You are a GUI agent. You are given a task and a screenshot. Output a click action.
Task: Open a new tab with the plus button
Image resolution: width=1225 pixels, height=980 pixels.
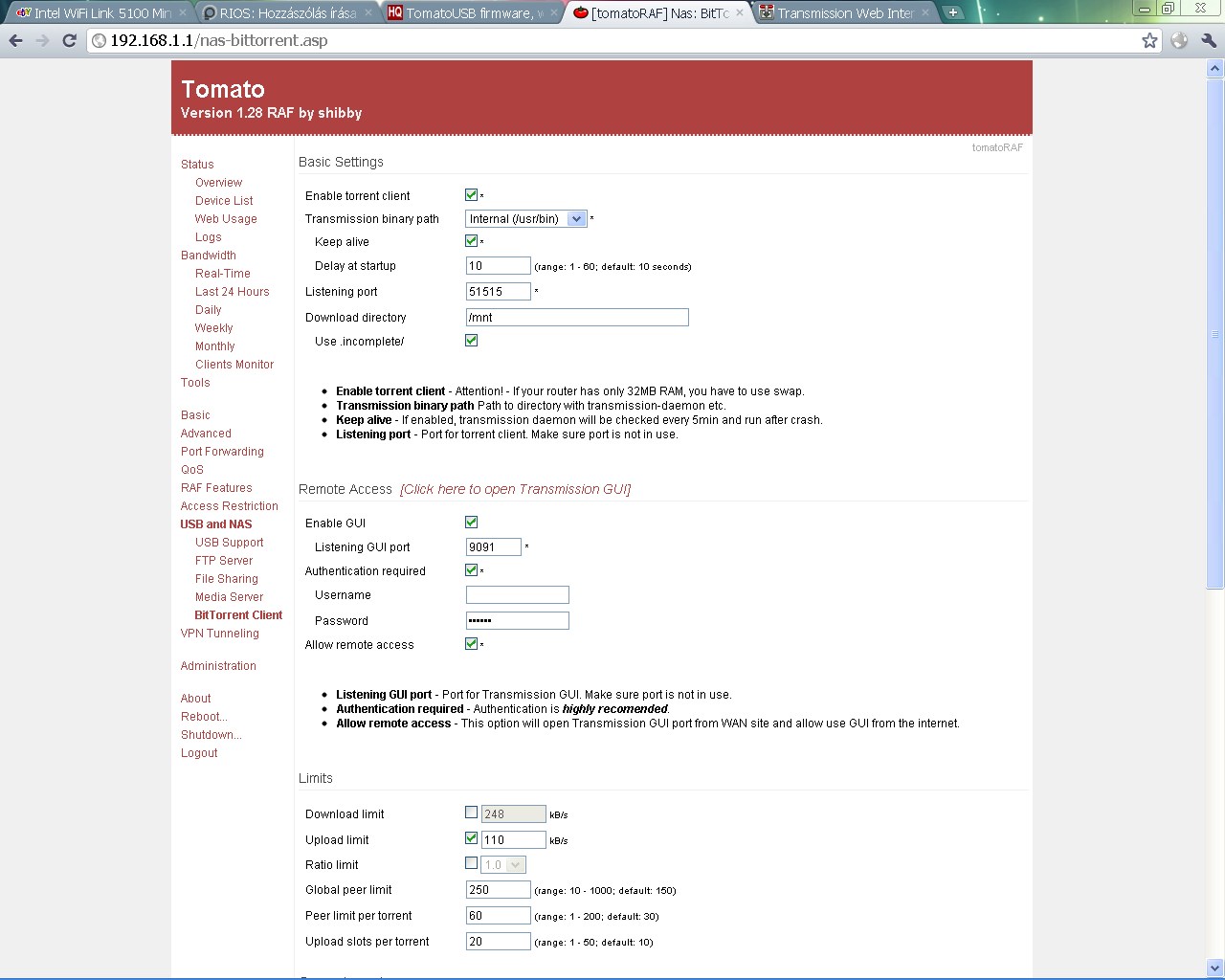click(953, 12)
